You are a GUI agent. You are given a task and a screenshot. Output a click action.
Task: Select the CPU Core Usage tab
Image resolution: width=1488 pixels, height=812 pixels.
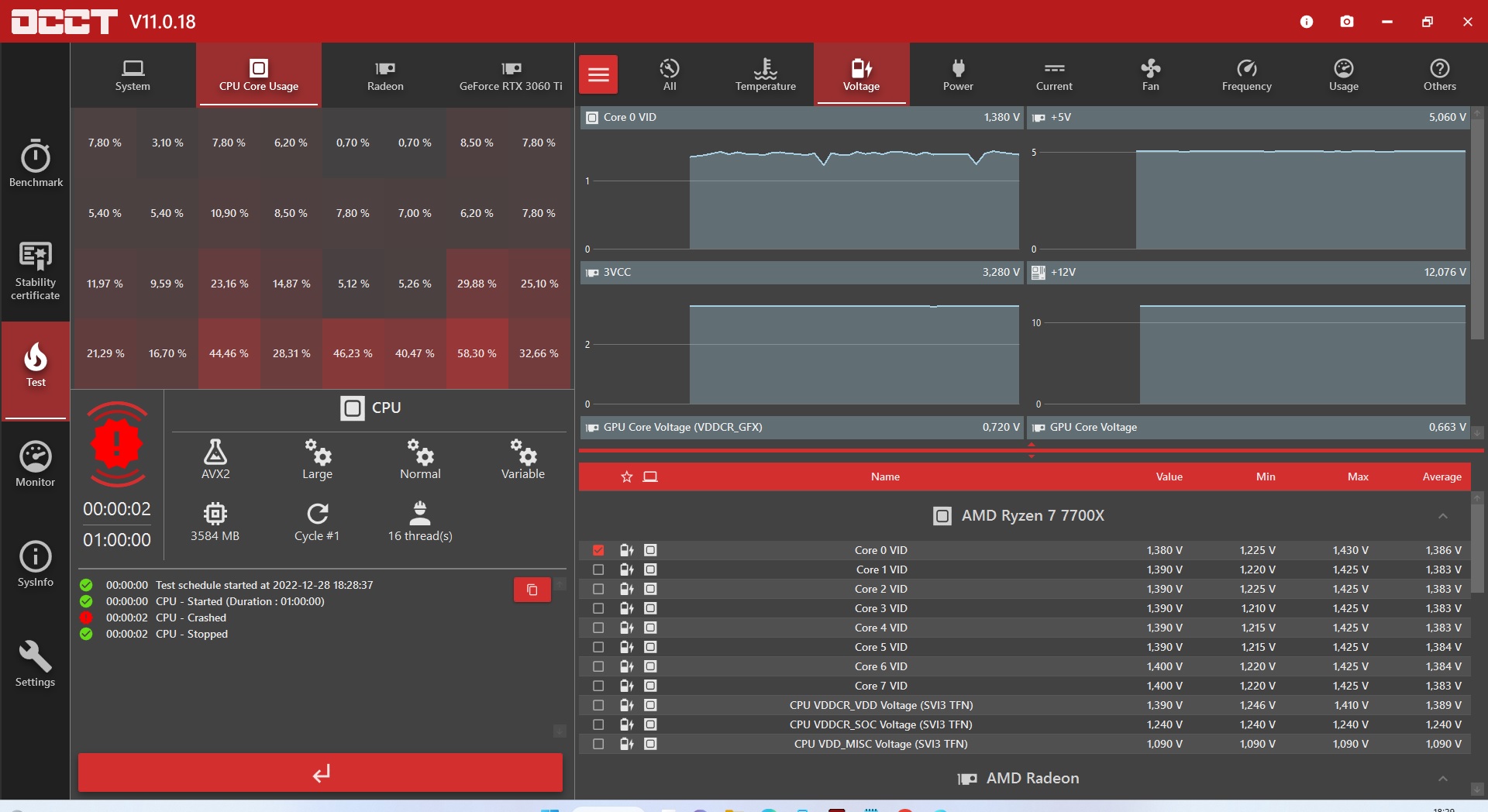coord(259,74)
